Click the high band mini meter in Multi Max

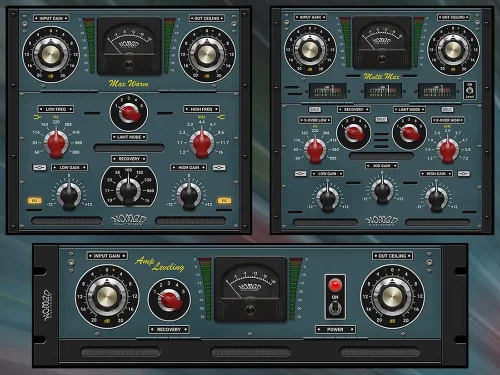pyautogui.click(x=437, y=91)
